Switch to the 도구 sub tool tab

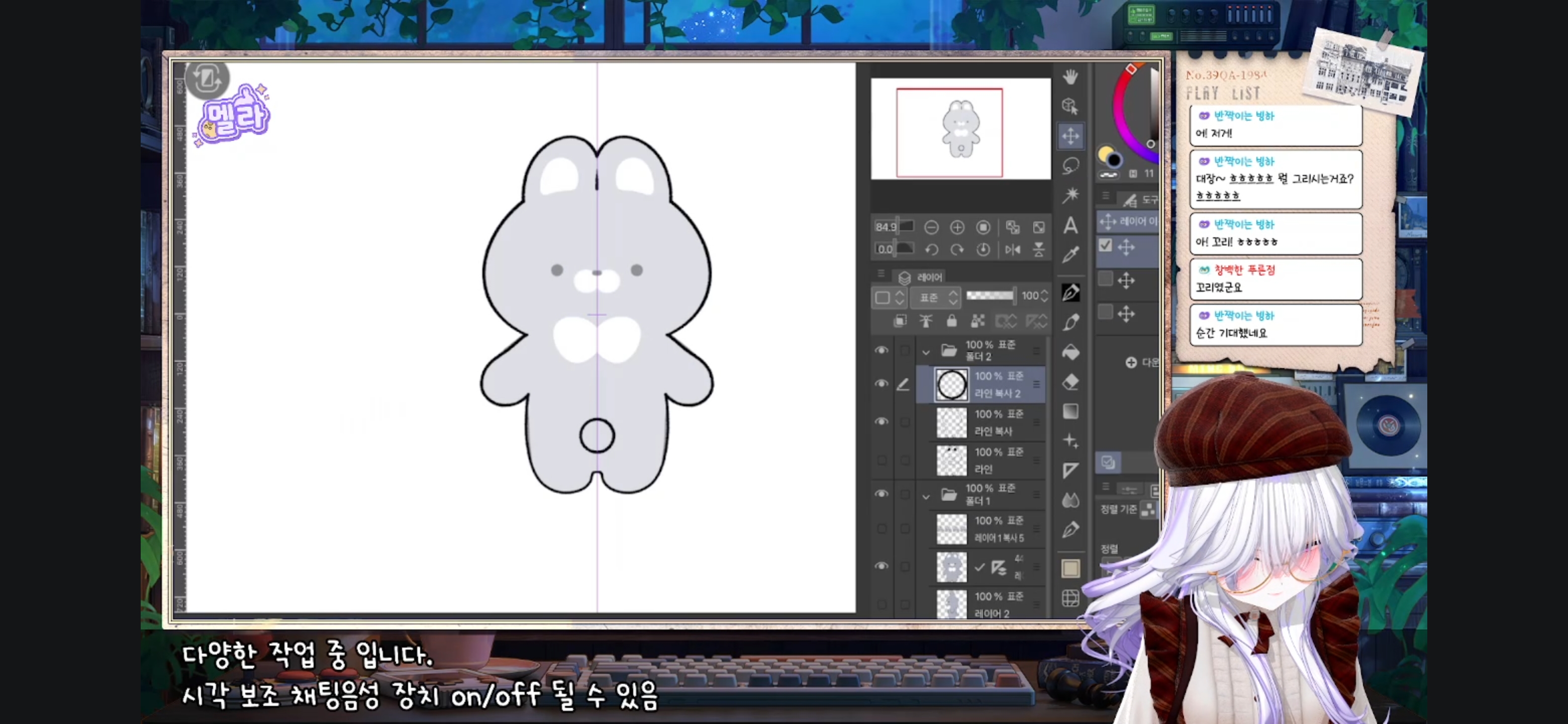click(x=1139, y=200)
